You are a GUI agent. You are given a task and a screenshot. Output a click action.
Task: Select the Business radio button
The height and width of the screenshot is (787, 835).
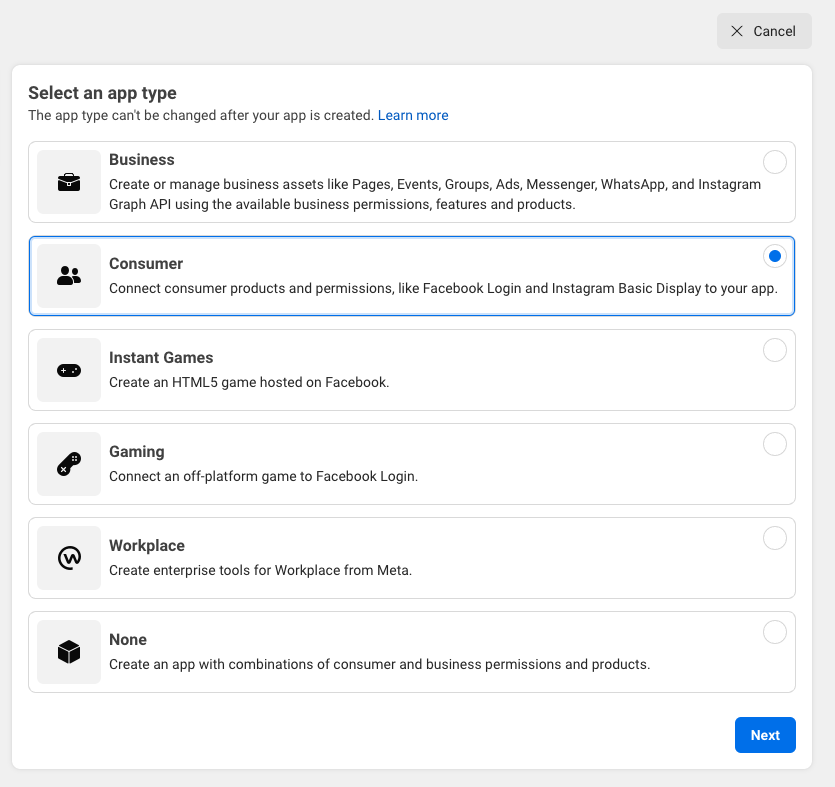tap(775, 162)
